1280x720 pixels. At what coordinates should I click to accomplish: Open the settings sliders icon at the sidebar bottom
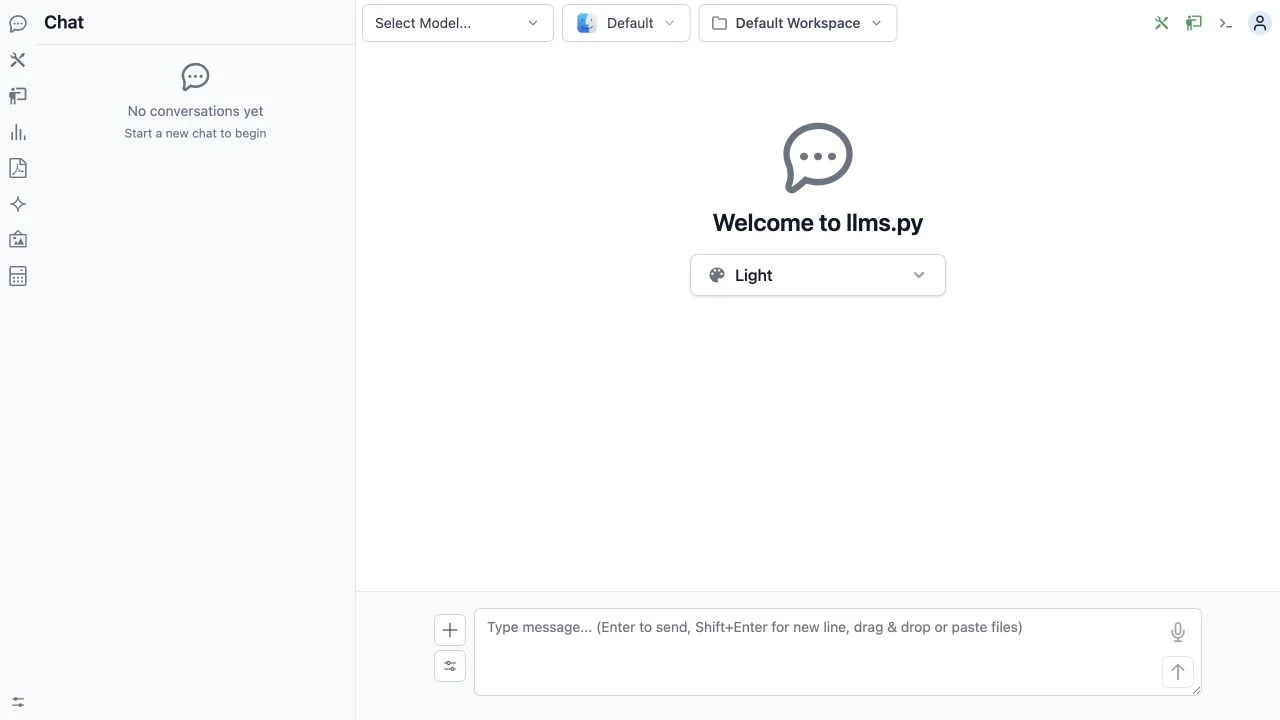tap(18, 702)
